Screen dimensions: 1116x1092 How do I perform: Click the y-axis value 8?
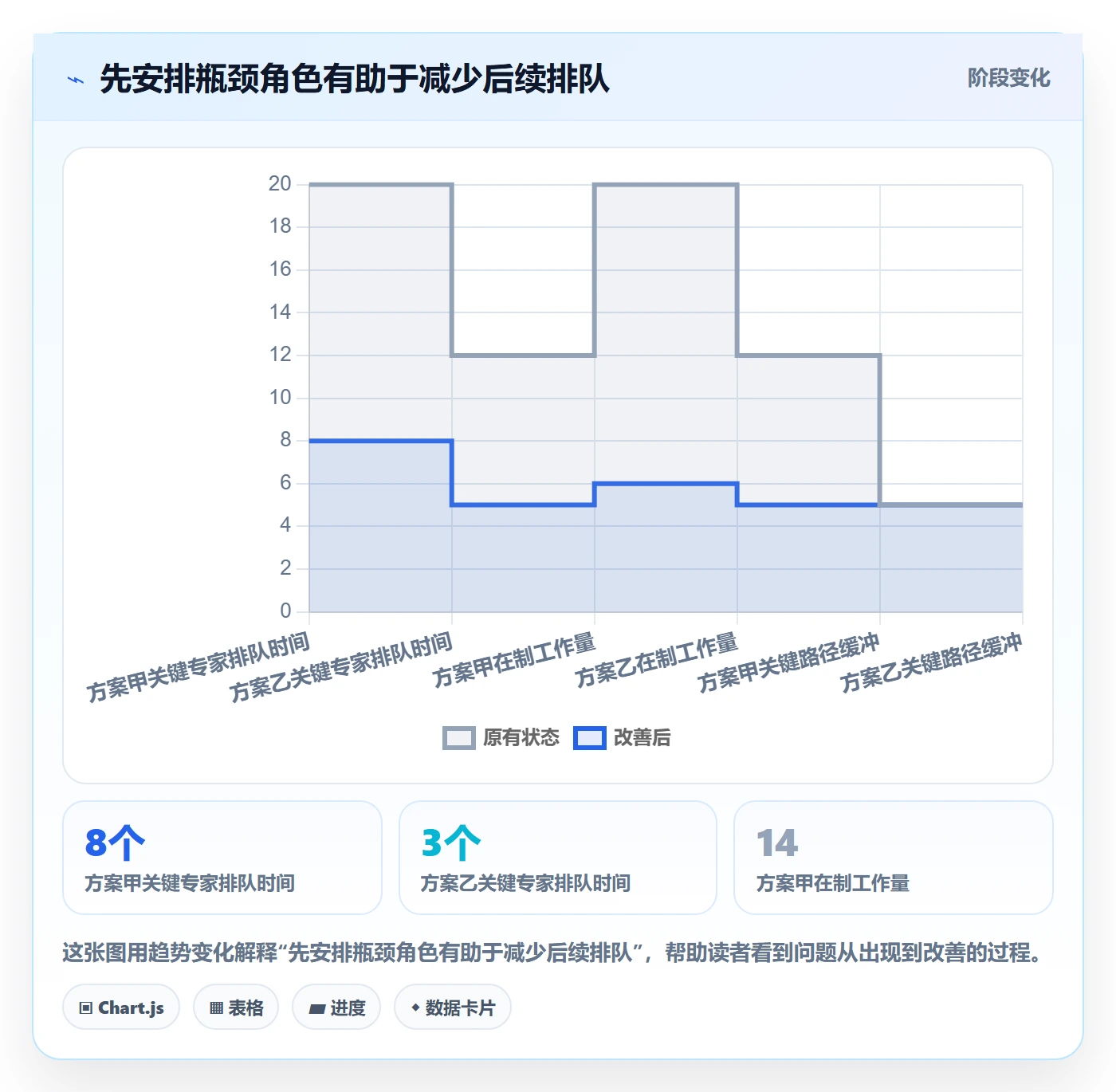pos(285,440)
